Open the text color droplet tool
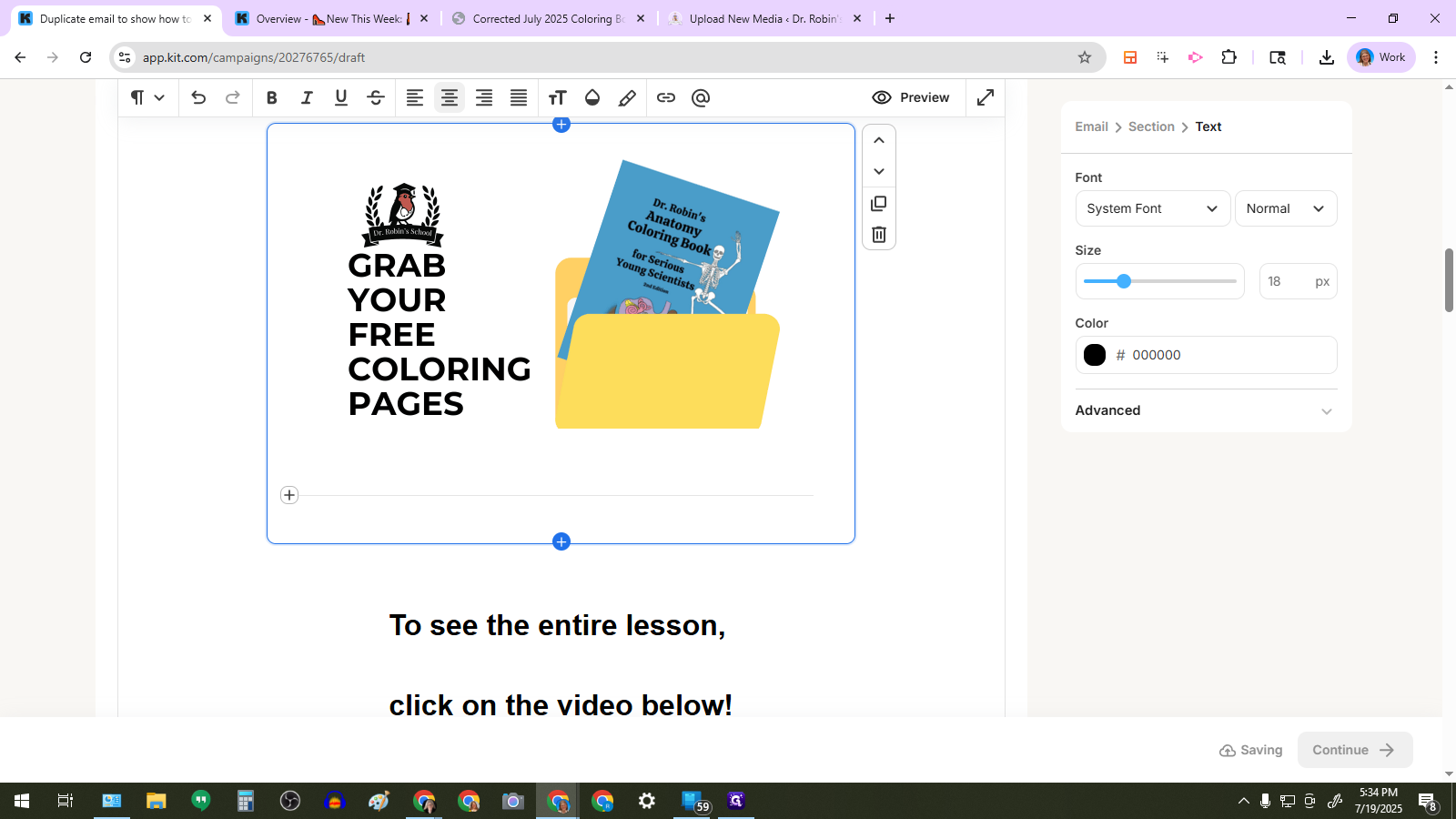Screen dimensions: 1456x819 coord(592,98)
